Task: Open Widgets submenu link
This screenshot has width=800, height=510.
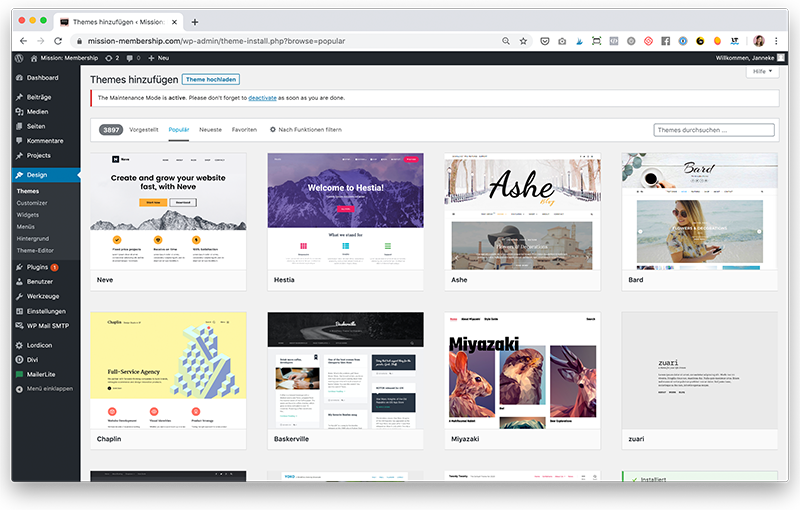Action: 28,215
